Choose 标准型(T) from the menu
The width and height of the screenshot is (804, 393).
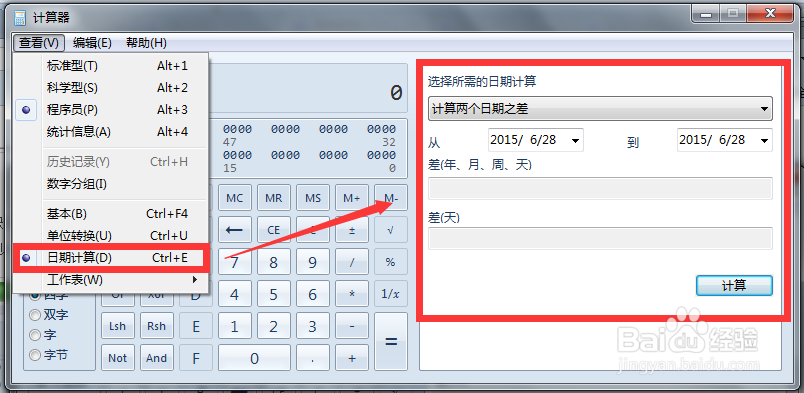tap(110, 66)
